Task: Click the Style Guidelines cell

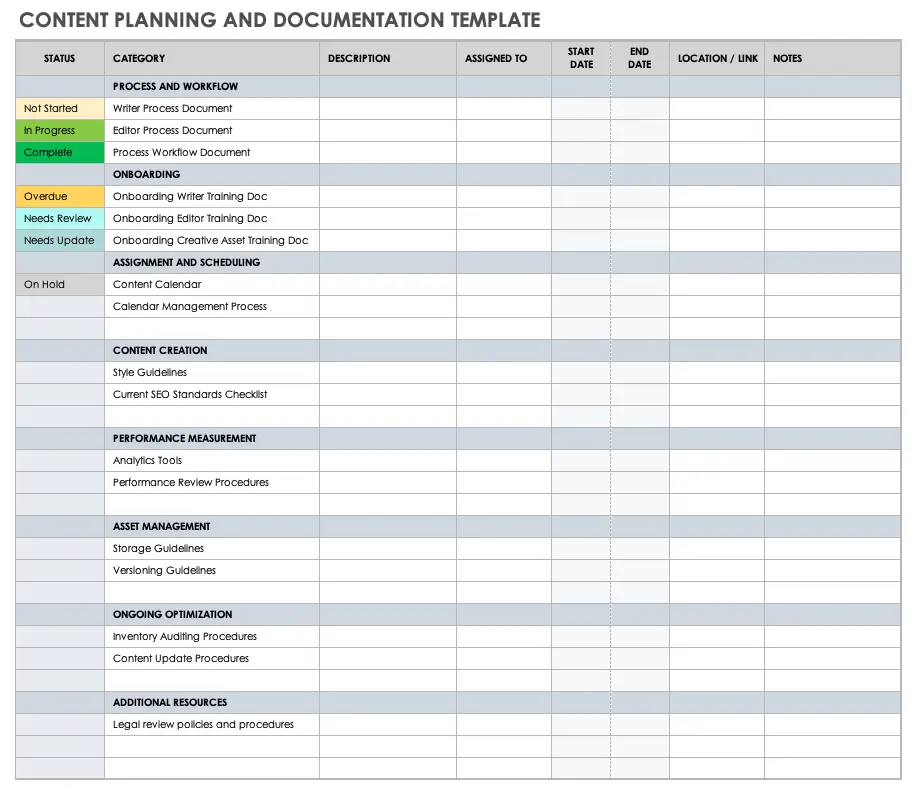Action: [x=212, y=372]
